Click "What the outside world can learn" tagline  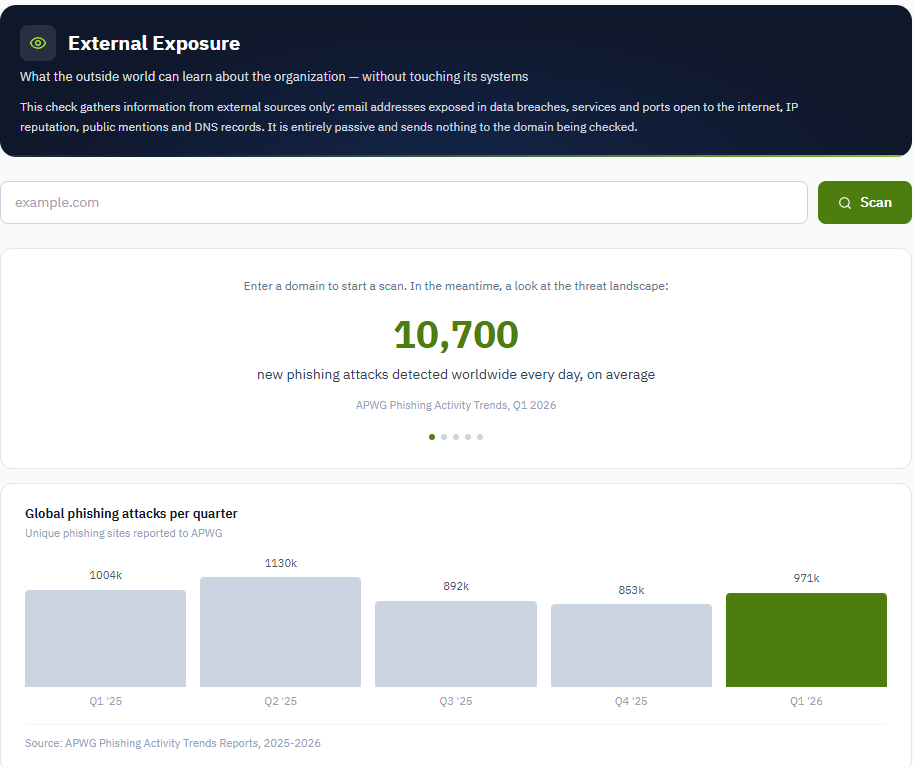[x=274, y=77]
